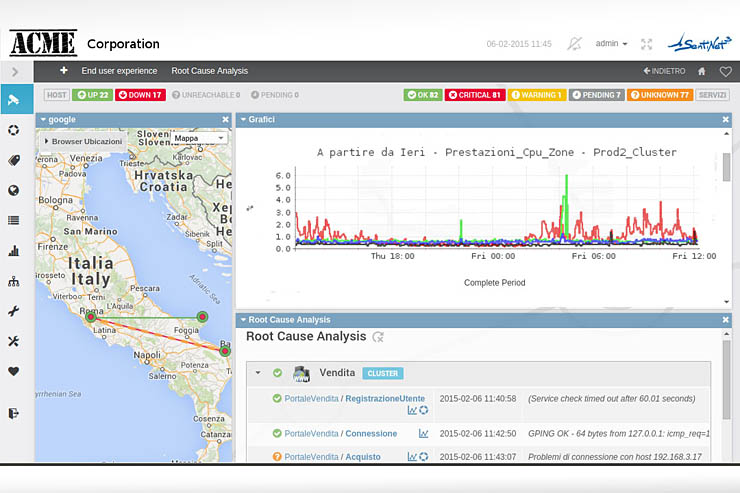Click the Grafici panel vertical scrollbar
Screen dimensions: 740x493
pos(726,165)
